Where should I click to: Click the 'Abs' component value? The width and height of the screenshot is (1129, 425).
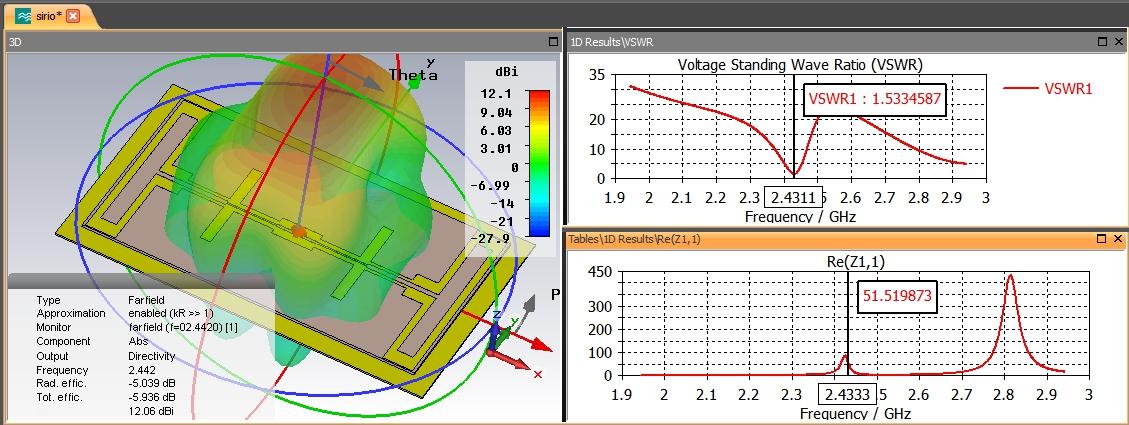point(137,341)
